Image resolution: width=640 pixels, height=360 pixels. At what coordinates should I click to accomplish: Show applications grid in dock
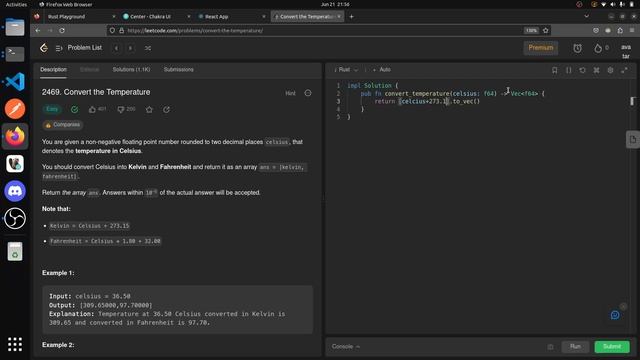point(15,344)
